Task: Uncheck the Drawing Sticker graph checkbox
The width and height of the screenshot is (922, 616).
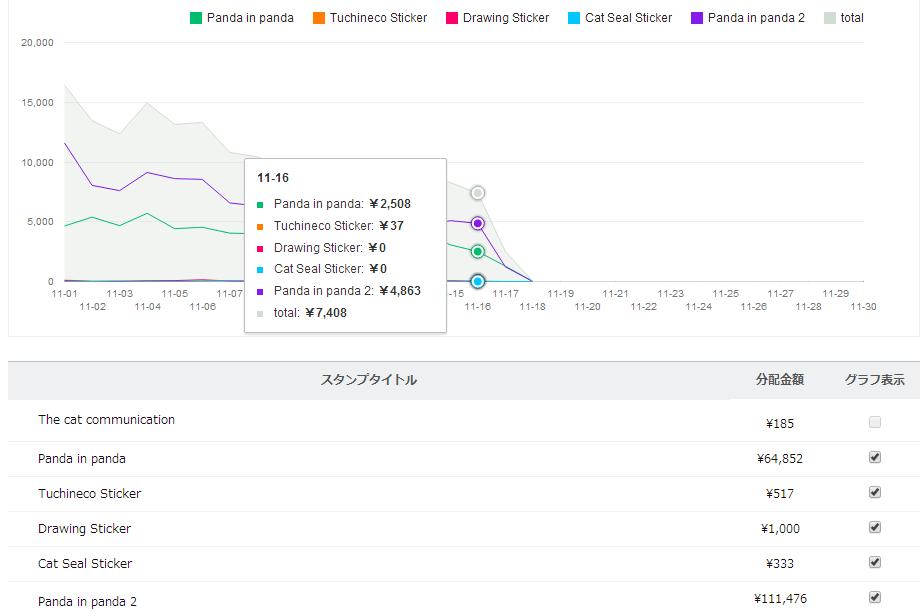Action: [x=875, y=527]
